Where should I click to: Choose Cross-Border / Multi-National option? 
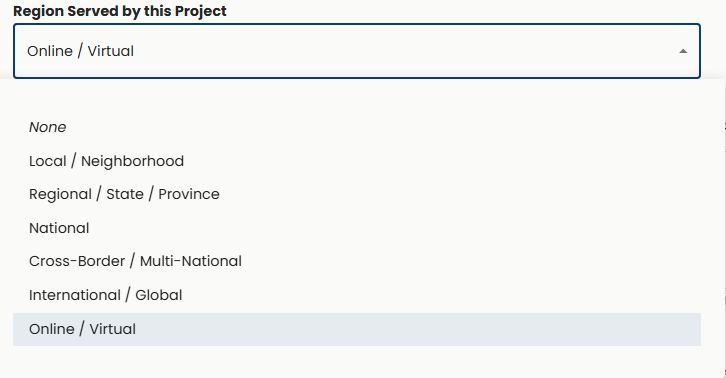tap(357, 261)
